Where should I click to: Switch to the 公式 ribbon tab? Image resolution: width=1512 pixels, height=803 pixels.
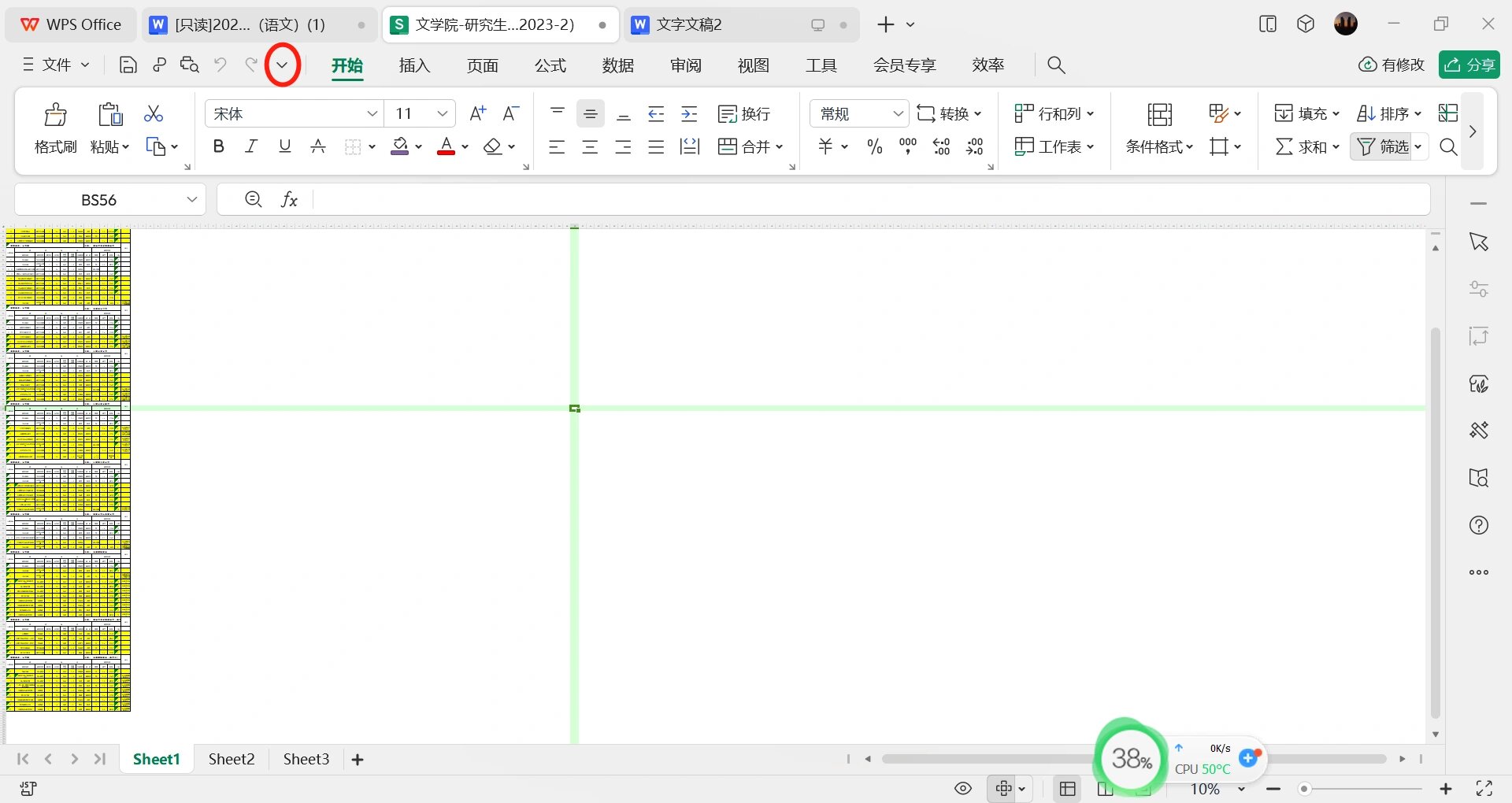click(550, 65)
